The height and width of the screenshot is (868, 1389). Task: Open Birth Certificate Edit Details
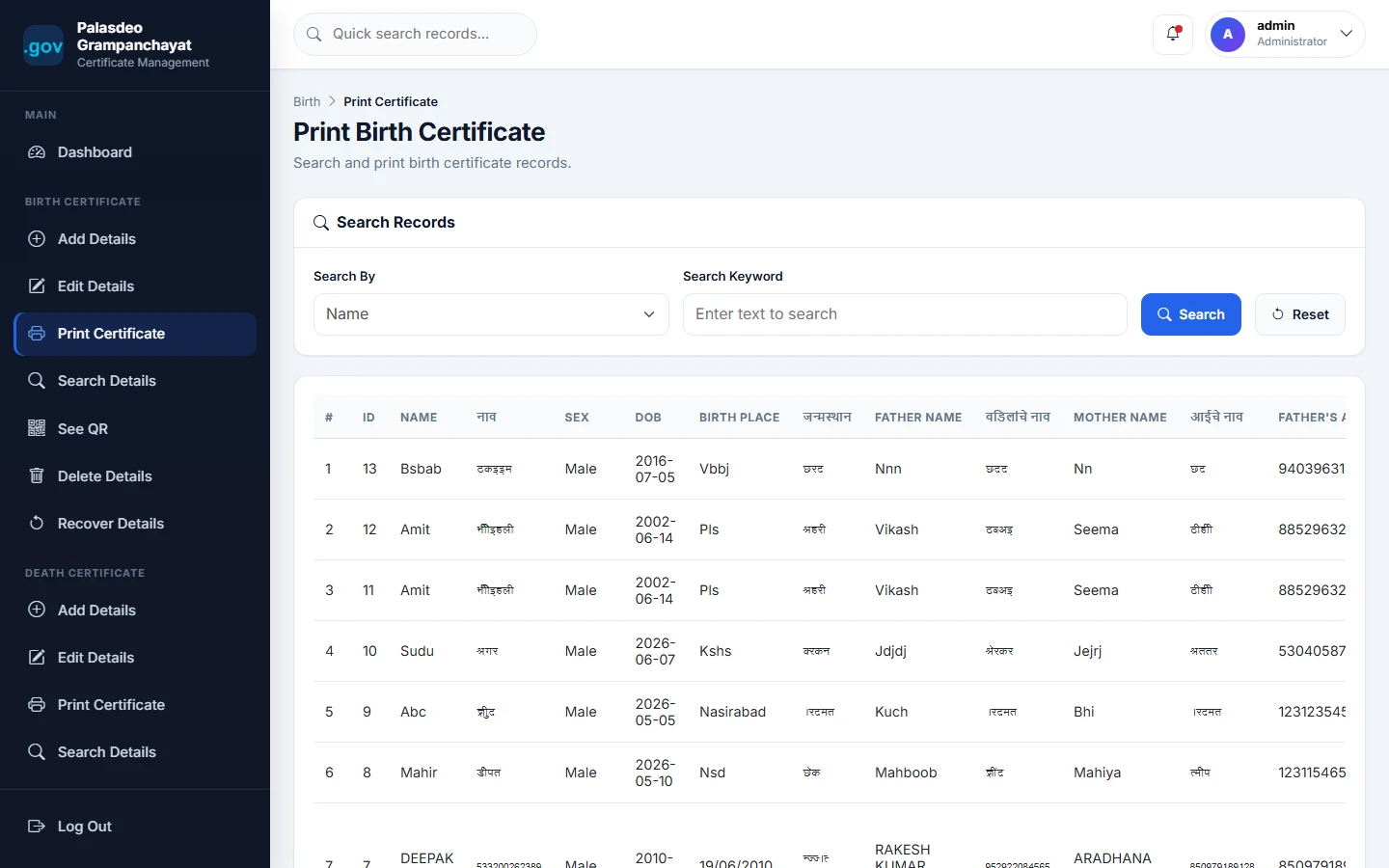(x=135, y=286)
